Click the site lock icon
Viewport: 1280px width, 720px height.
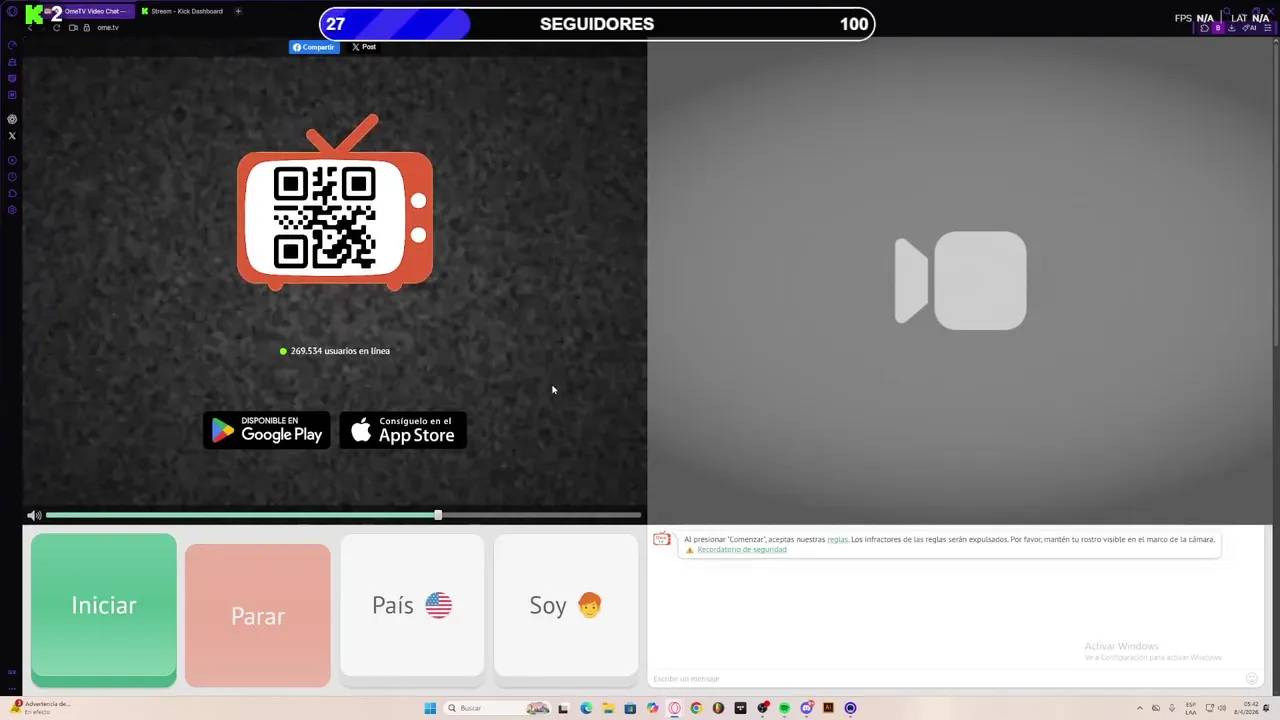(87, 28)
